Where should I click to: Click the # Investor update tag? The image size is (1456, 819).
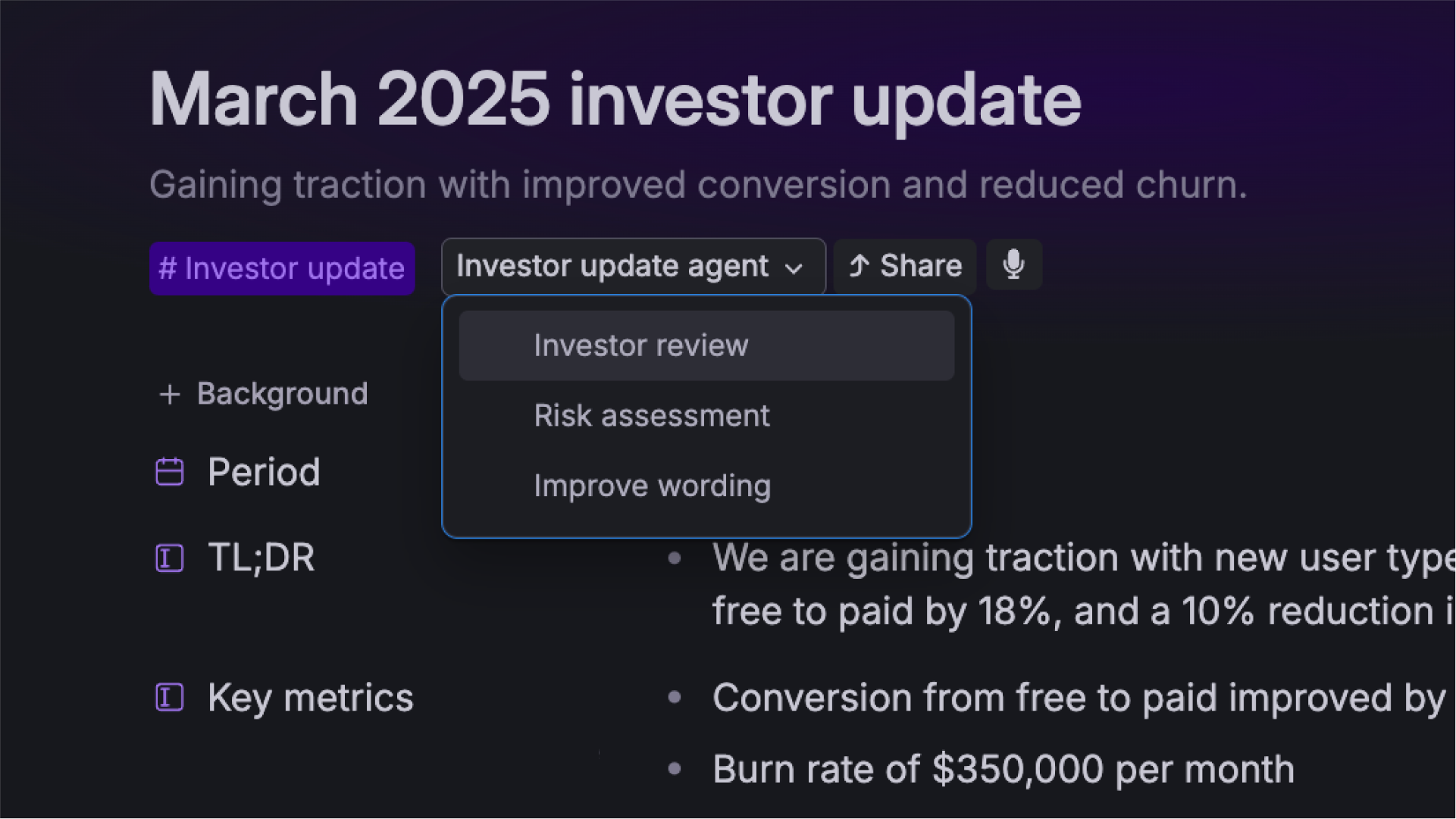[282, 268]
